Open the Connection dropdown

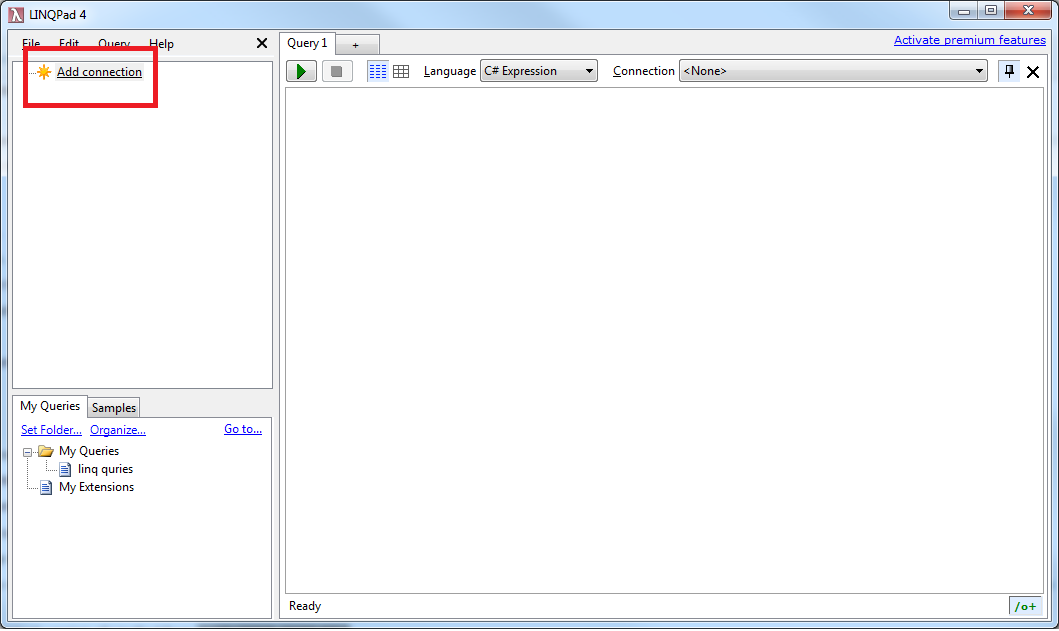(833, 71)
